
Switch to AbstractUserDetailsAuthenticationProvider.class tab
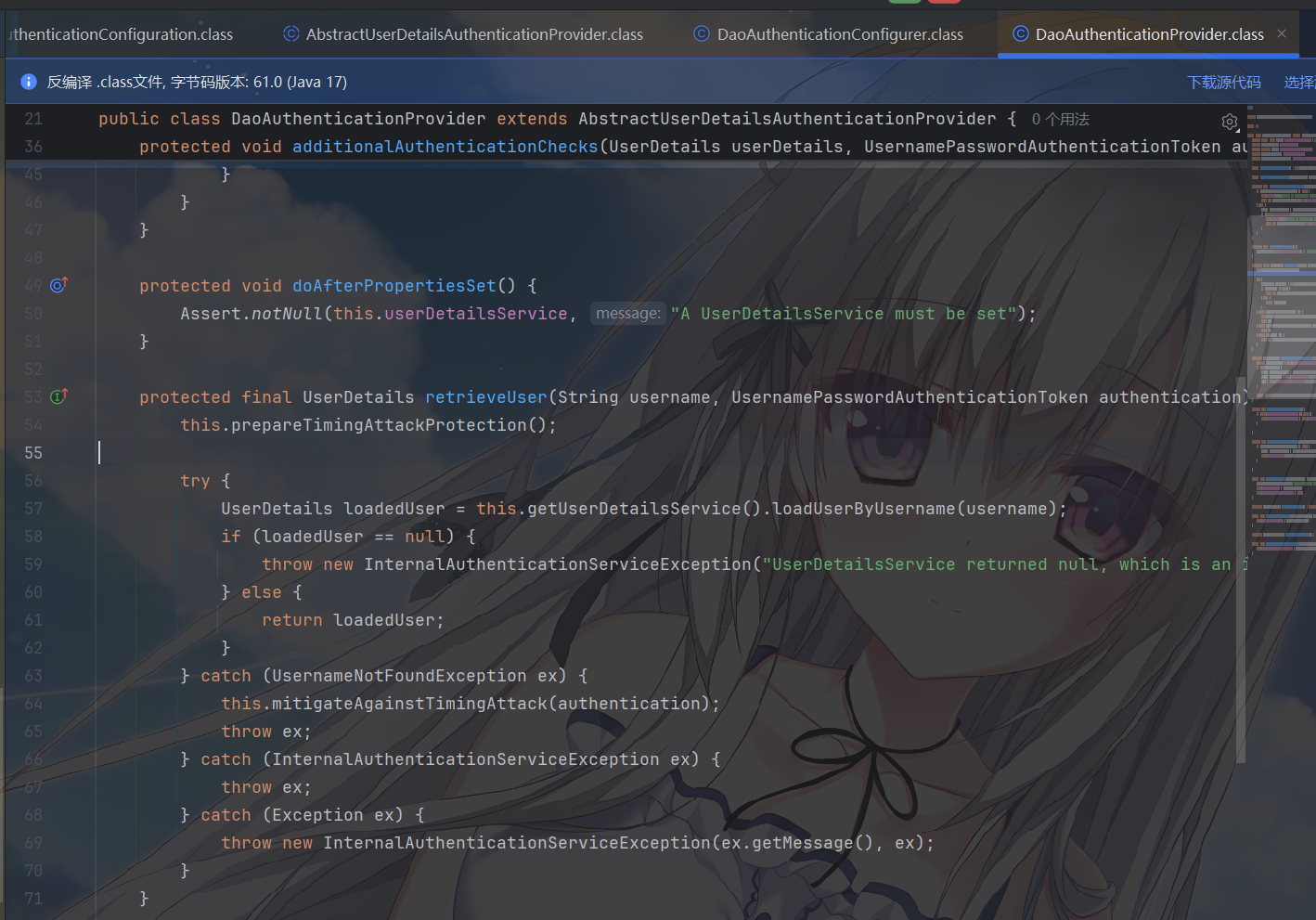click(x=473, y=34)
